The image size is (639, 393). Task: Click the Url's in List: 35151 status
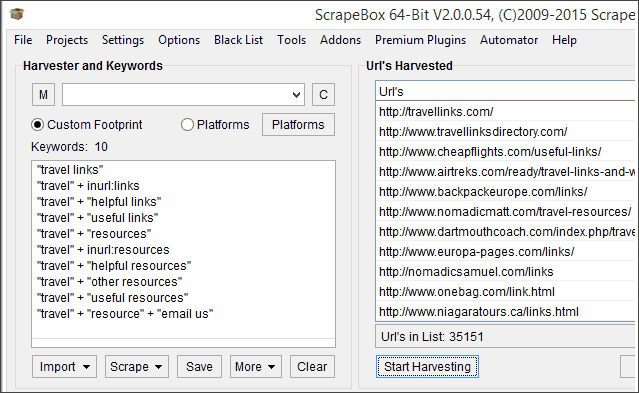(432, 337)
